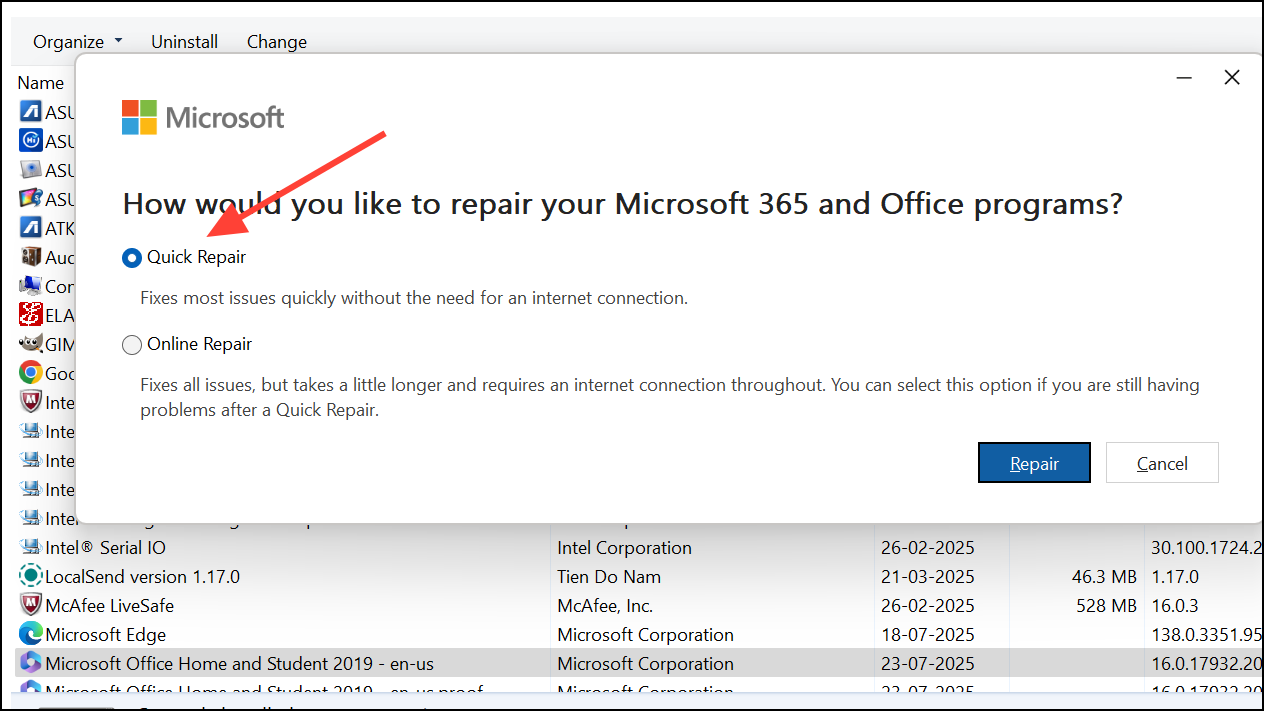Viewport: 1264px width, 711px height.
Task: Click the Change menu item
Action: coord(276,41)
